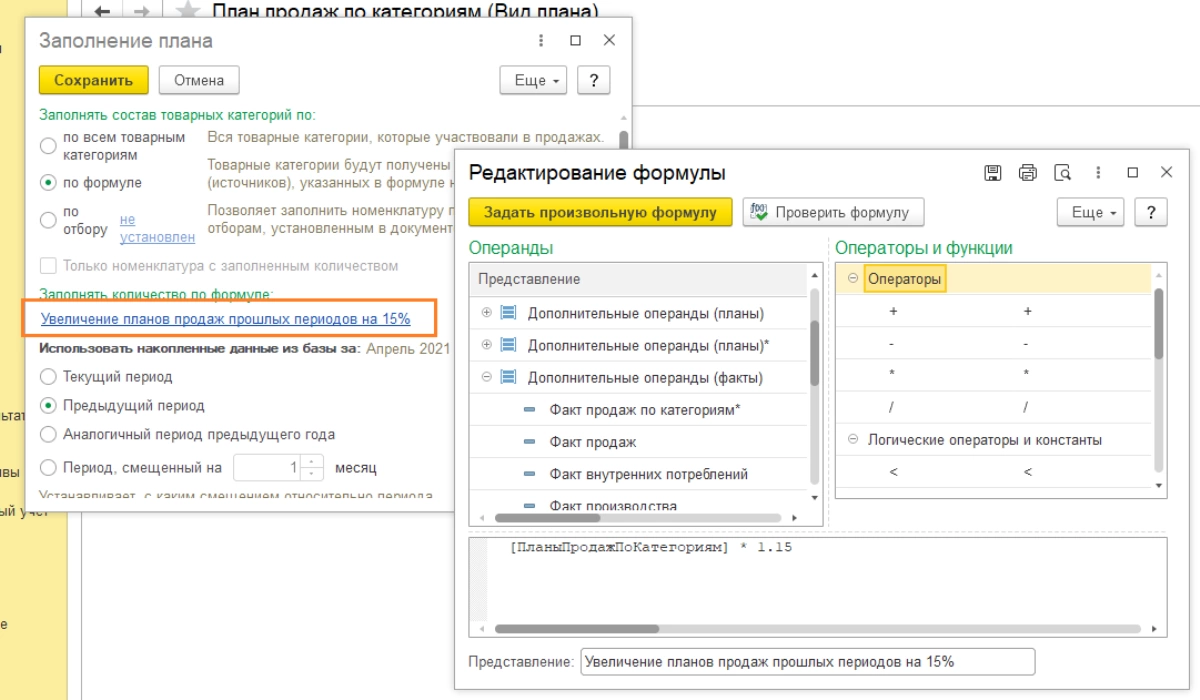The height and width of the screenshot is (700, 1200).
Task: Select the Факт производства operand
Action: tap(613, 505)
